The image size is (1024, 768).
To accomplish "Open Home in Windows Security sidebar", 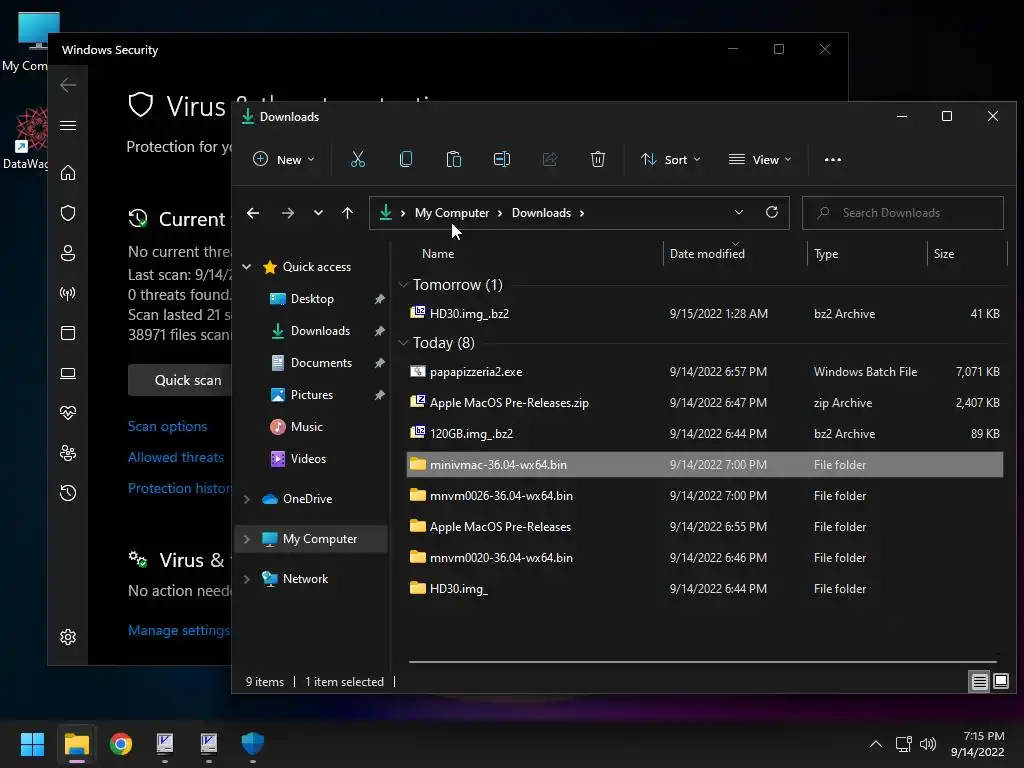I will (x=68, y=173).
